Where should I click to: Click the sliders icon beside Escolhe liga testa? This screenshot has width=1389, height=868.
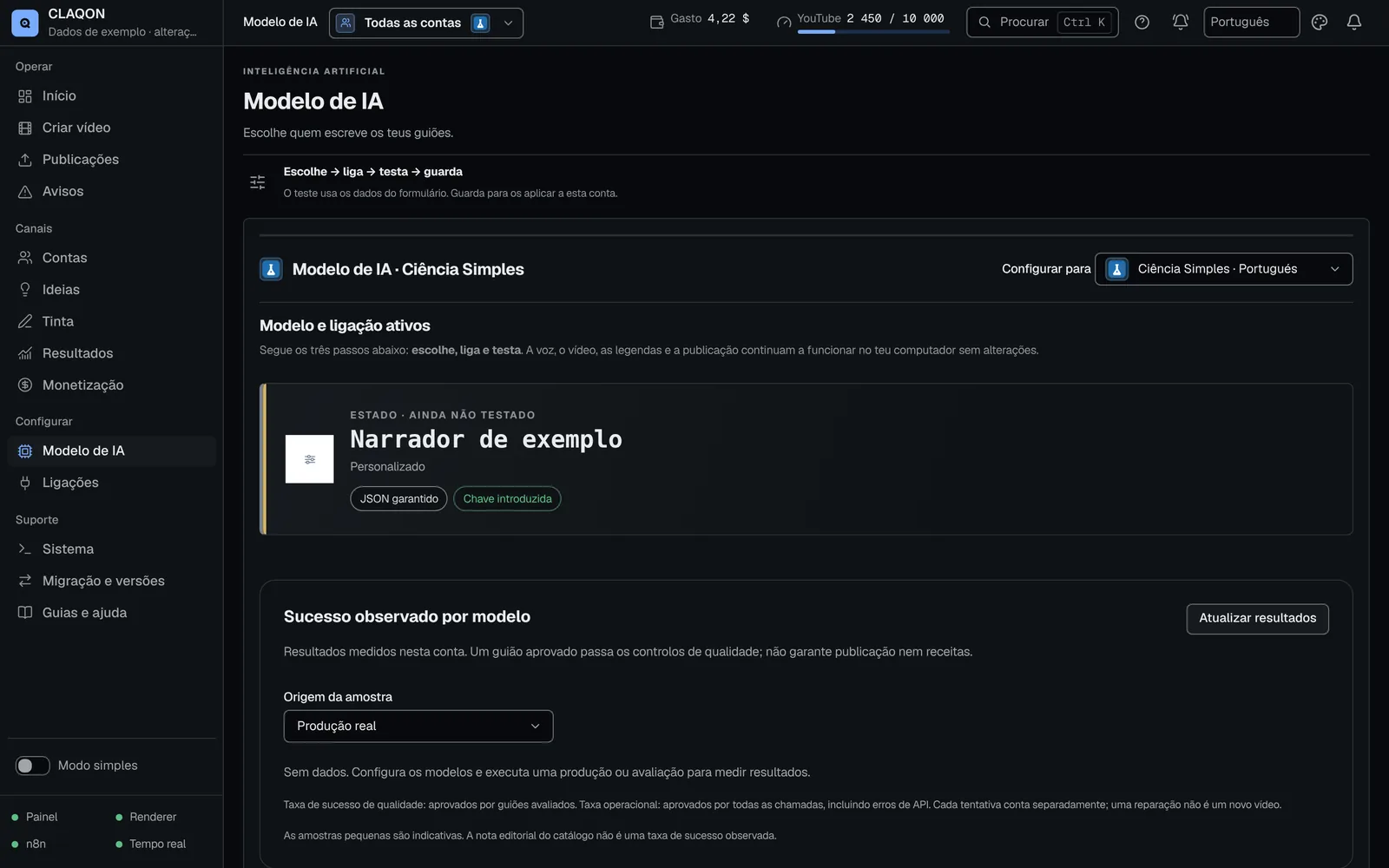click(x=258, y=182)
